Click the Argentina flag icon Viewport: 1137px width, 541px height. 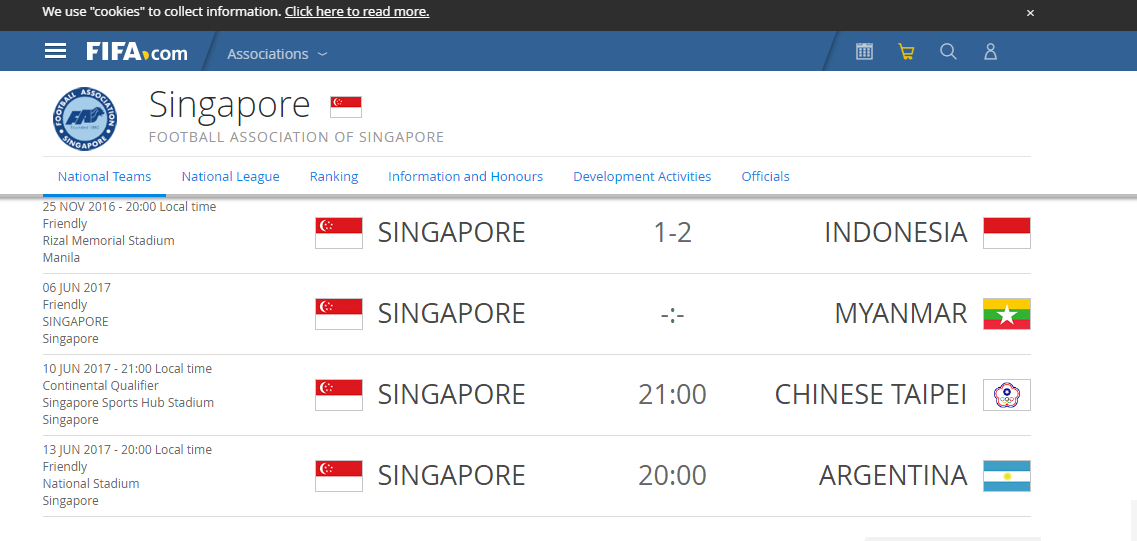point(1006,476)
